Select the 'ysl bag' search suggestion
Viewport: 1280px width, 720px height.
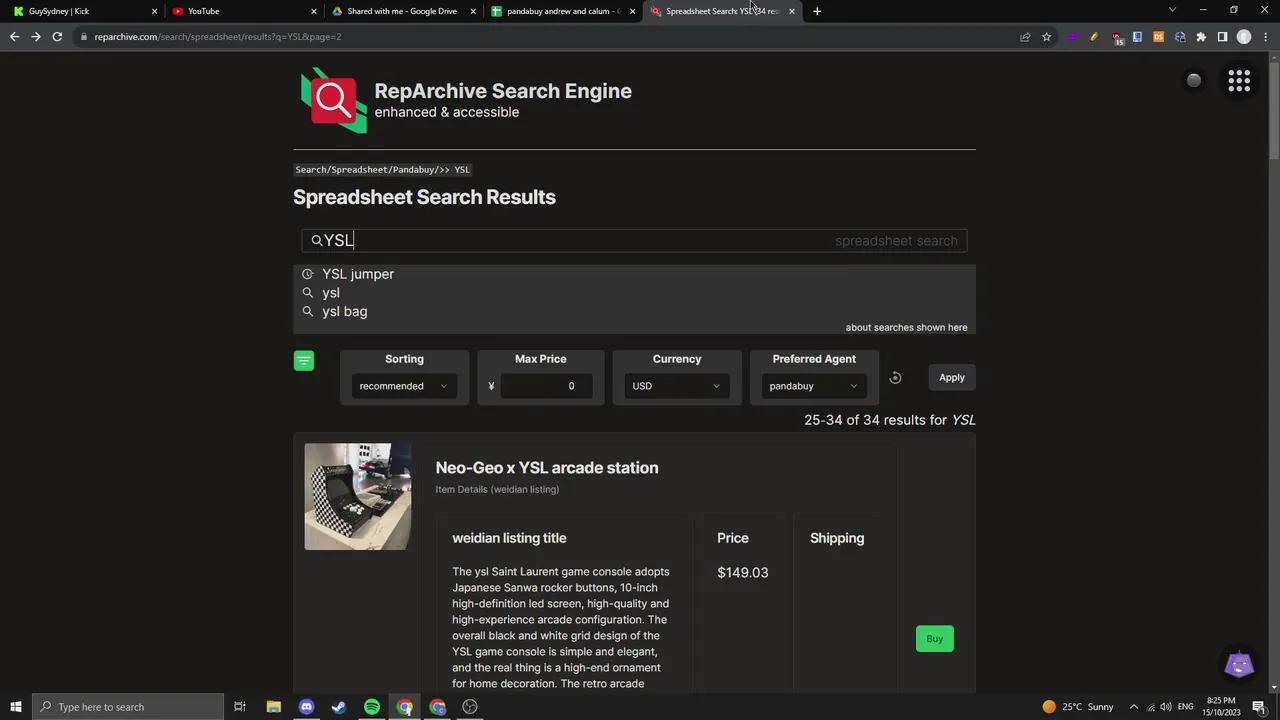(x=345, y=312)
